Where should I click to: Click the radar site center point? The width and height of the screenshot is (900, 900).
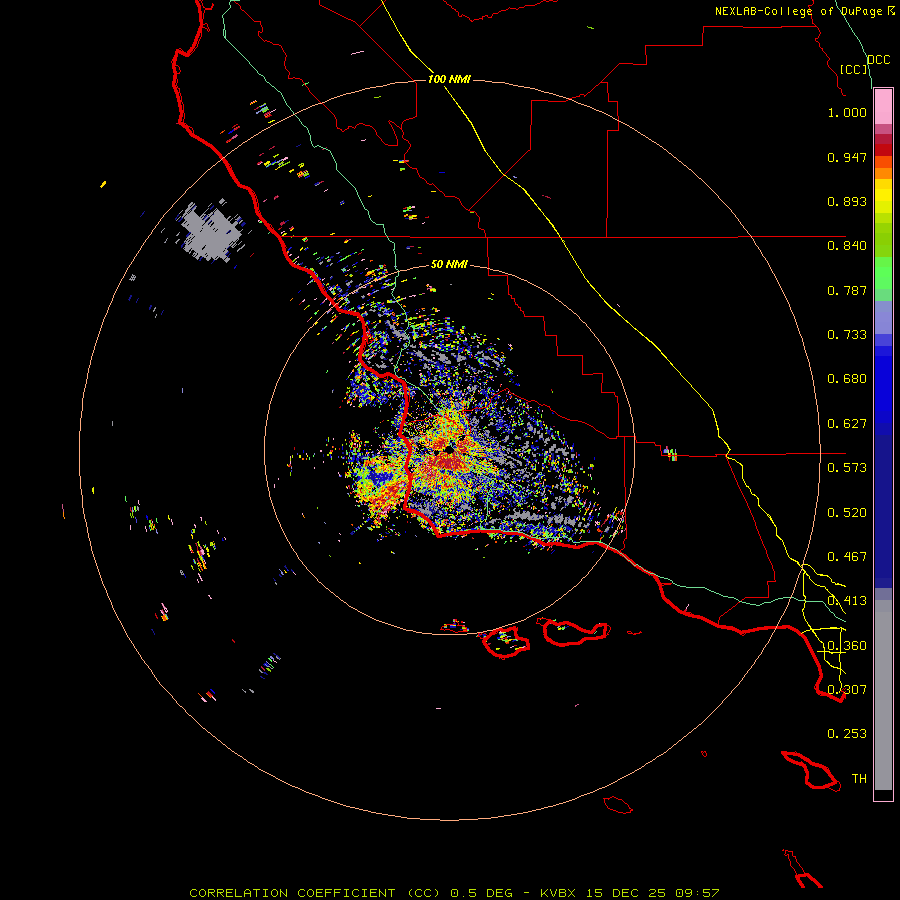(x=449, y=449)
